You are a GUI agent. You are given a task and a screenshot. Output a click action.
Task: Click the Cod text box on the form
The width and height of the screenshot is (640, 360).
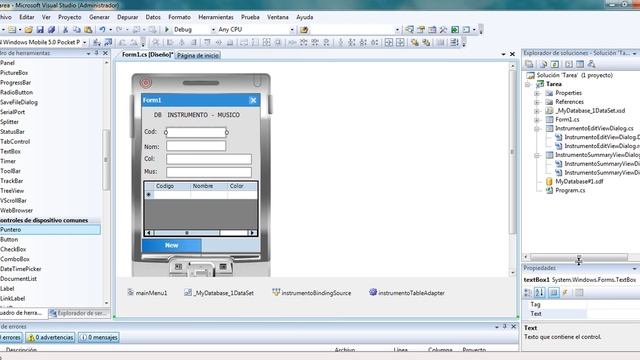[x=196, y=132]
